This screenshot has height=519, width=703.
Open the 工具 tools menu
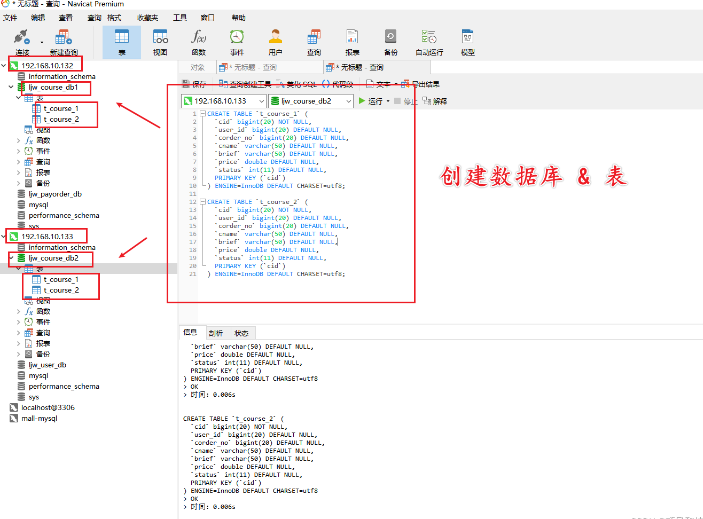(180, 17)
